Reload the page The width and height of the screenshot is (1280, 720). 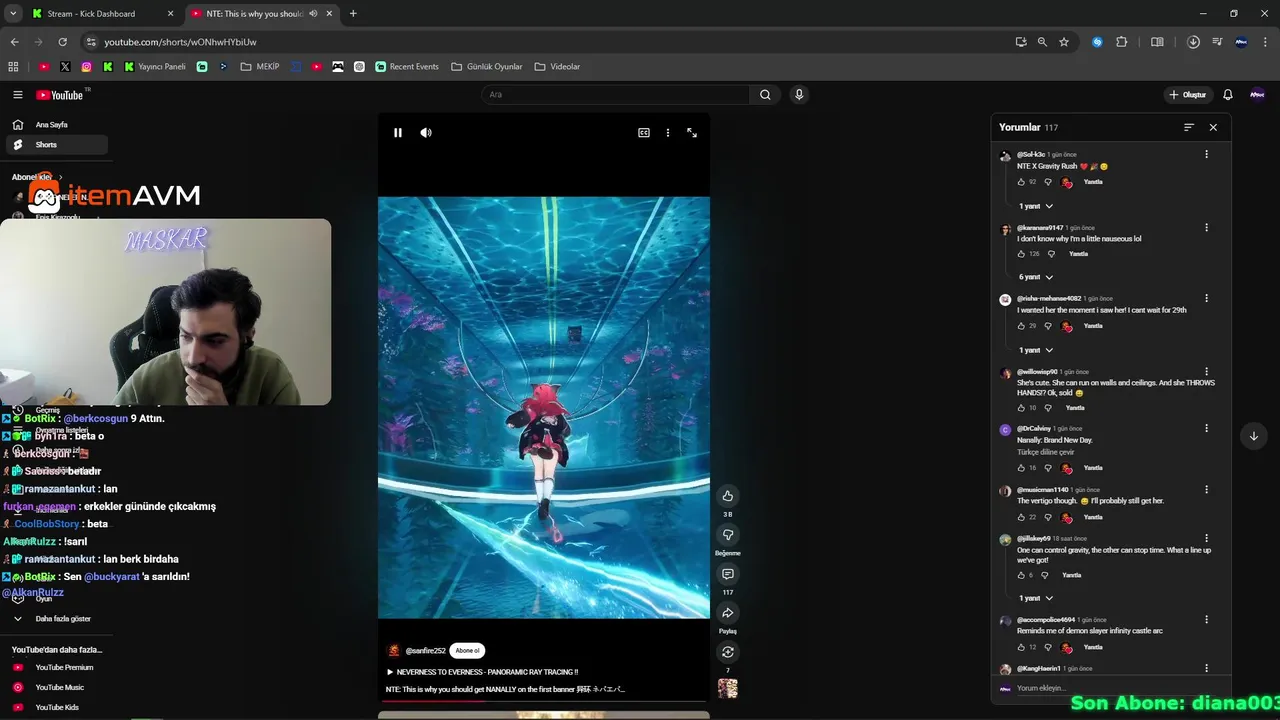62,42
